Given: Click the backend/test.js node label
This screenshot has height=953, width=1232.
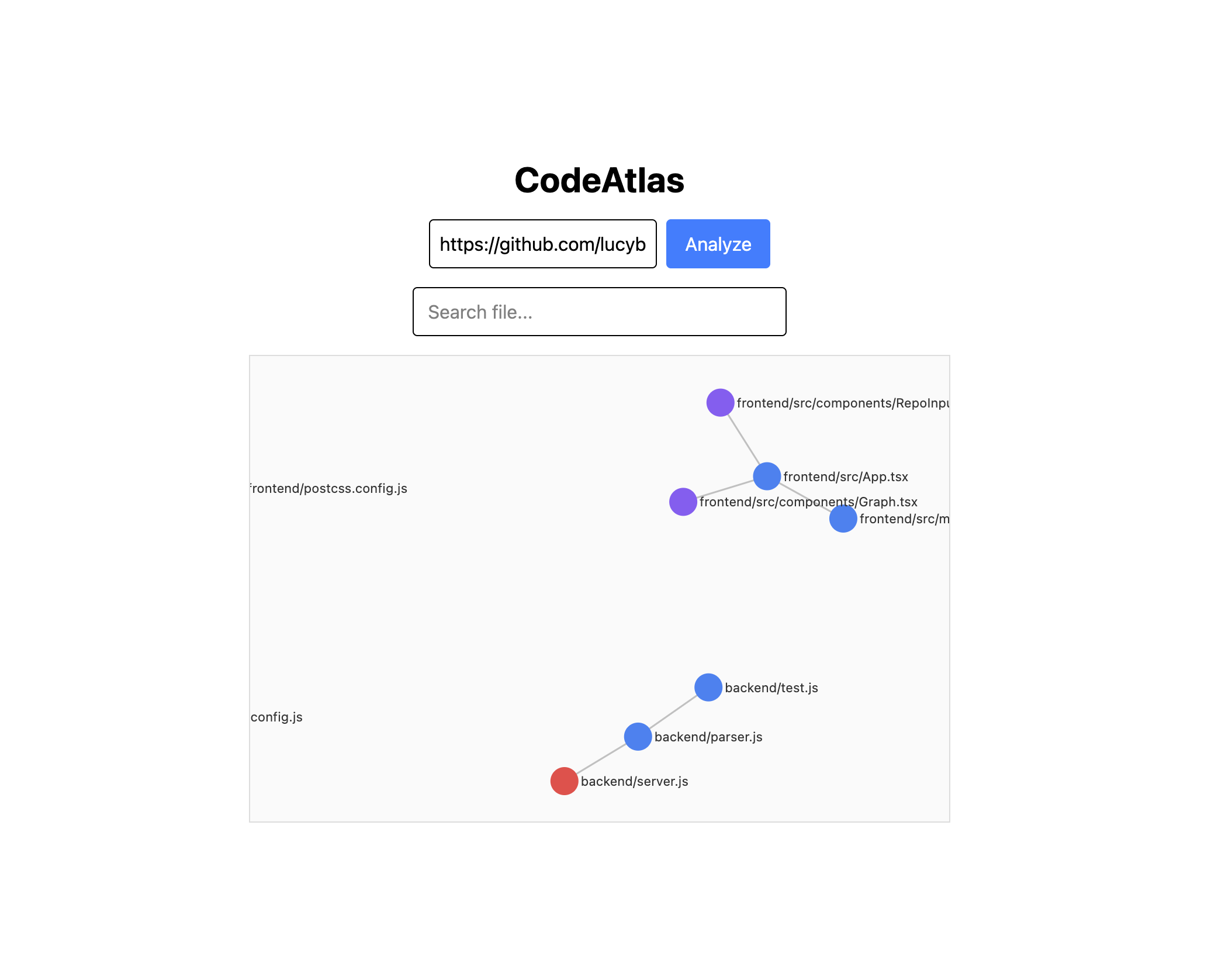Looking at the screenshot, I should (x=771, y=688).
